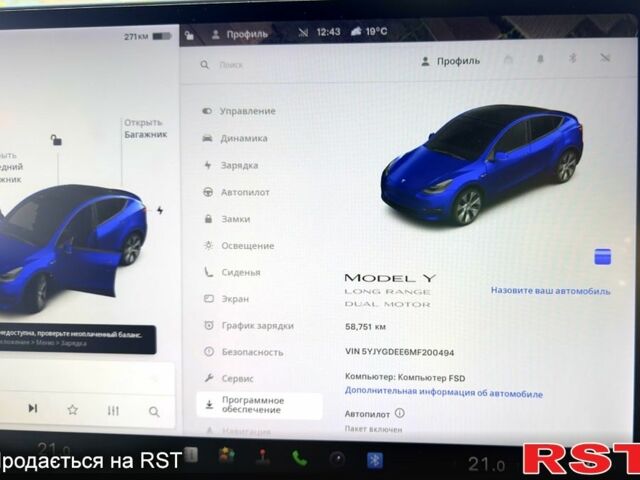Tap the blue Model Y image in settings
This screenshot has height=480, width=640.
coord(482,165)
